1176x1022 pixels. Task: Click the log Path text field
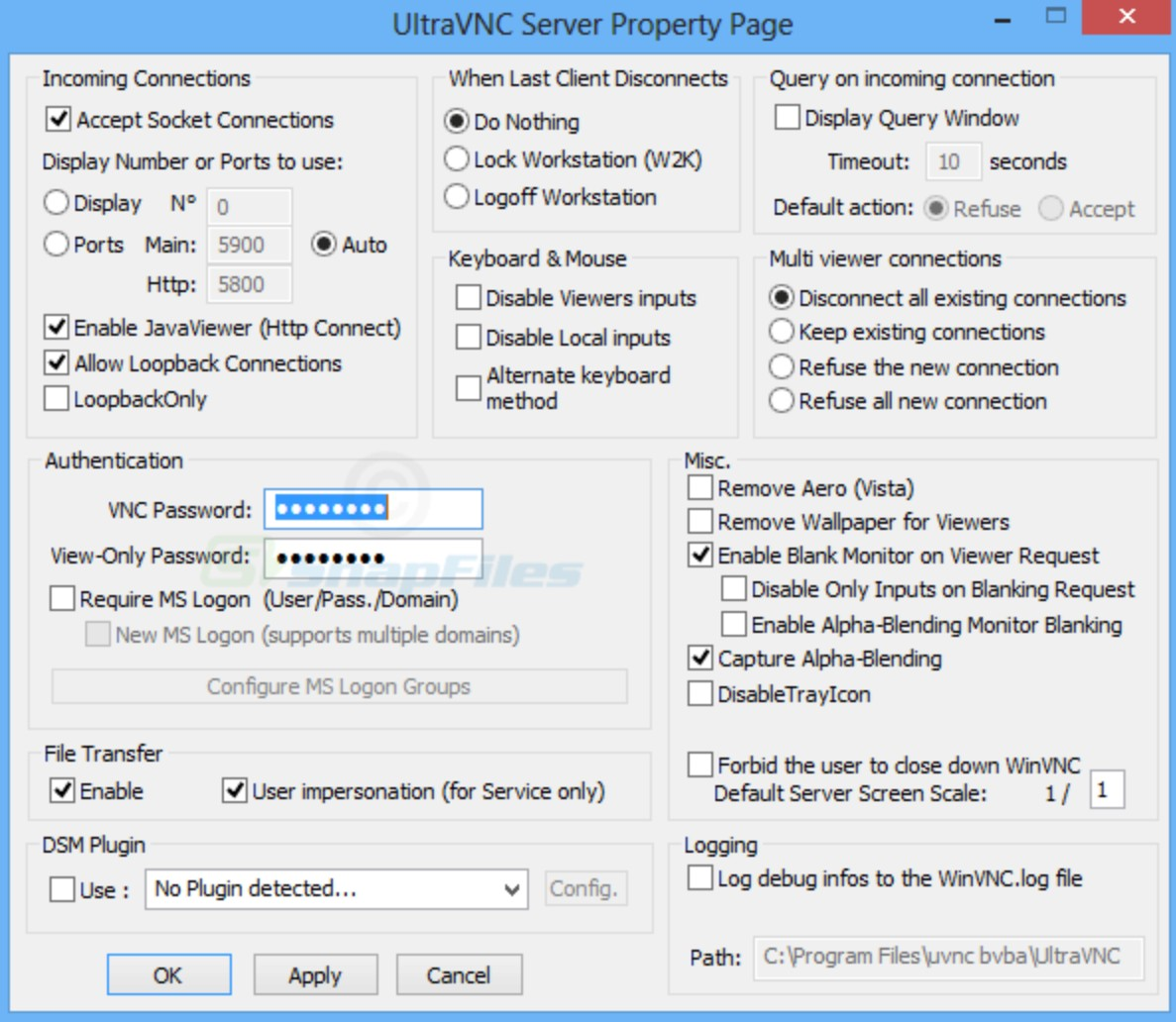(949, 957)
